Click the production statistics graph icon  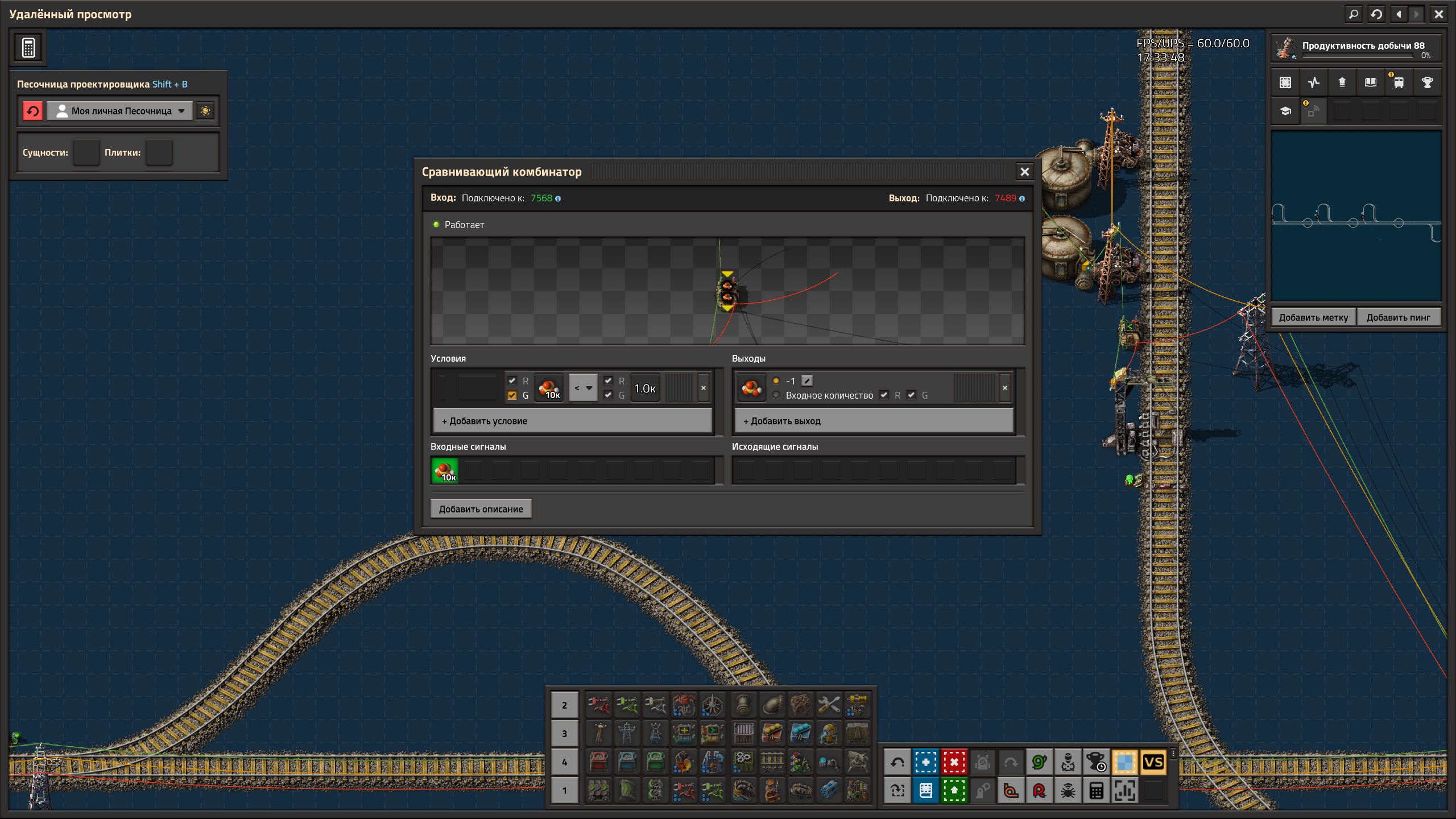point(1313,82)
